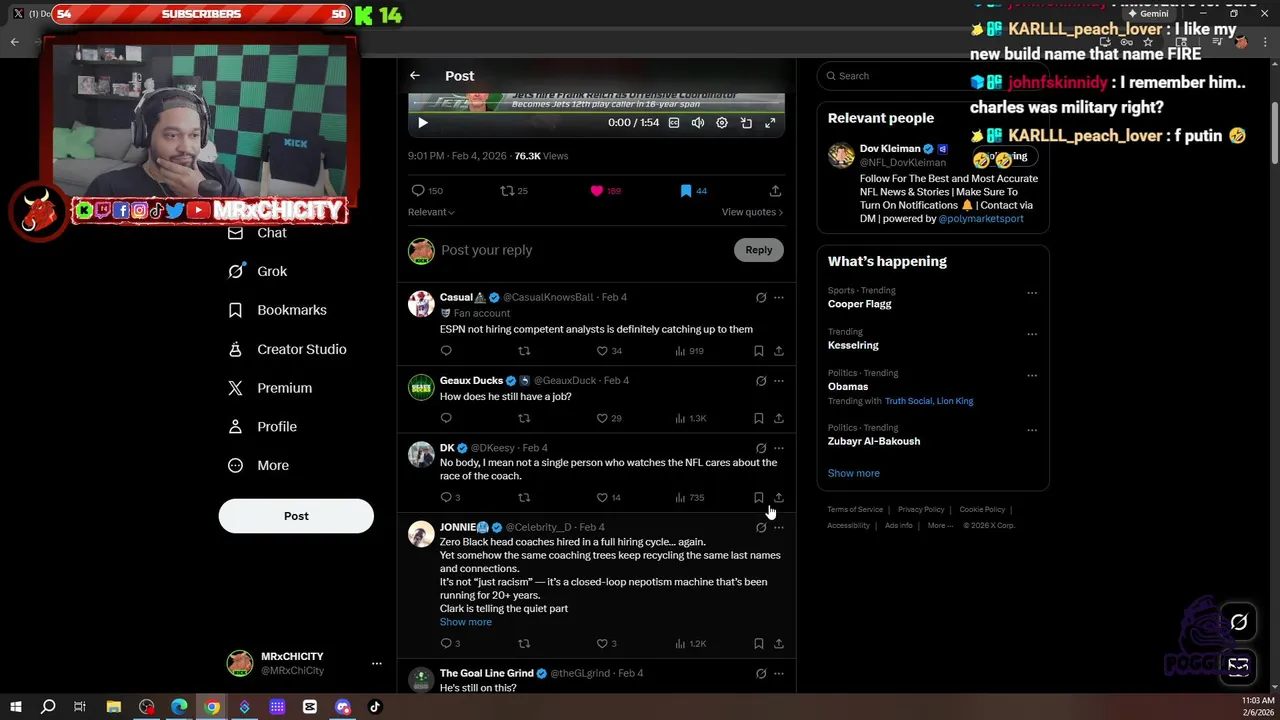Open the Truth Social trending link
The height and width of the screenshot is (720, 1280).
(908, 401)
